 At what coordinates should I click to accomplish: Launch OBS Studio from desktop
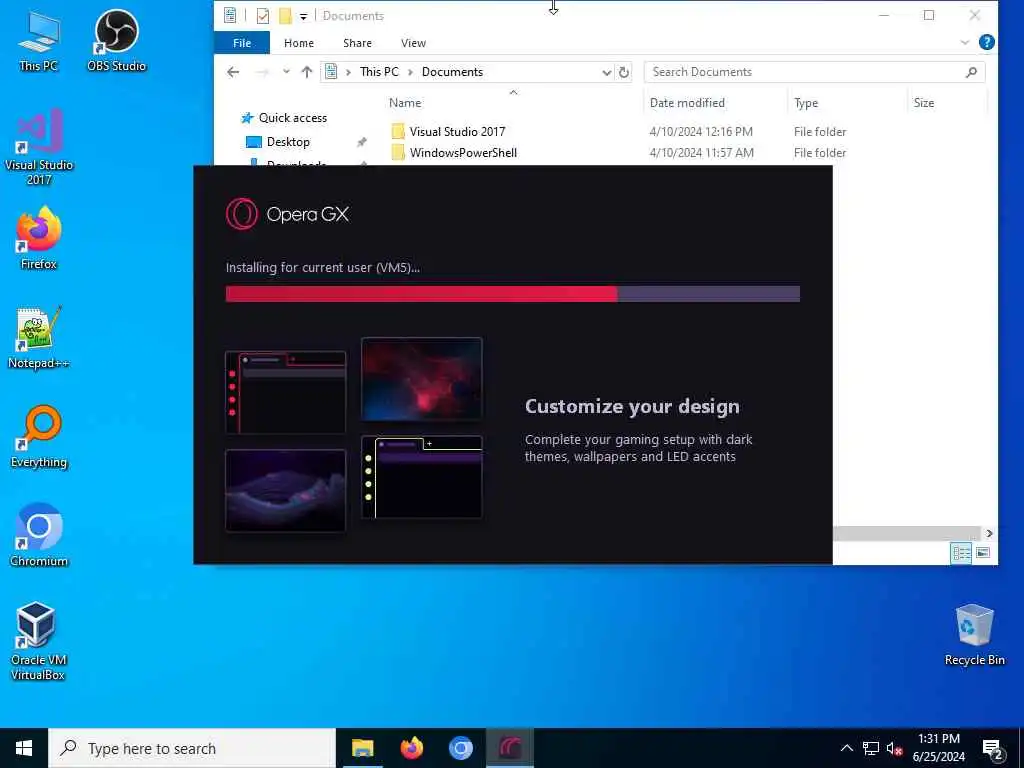(116, 40)
